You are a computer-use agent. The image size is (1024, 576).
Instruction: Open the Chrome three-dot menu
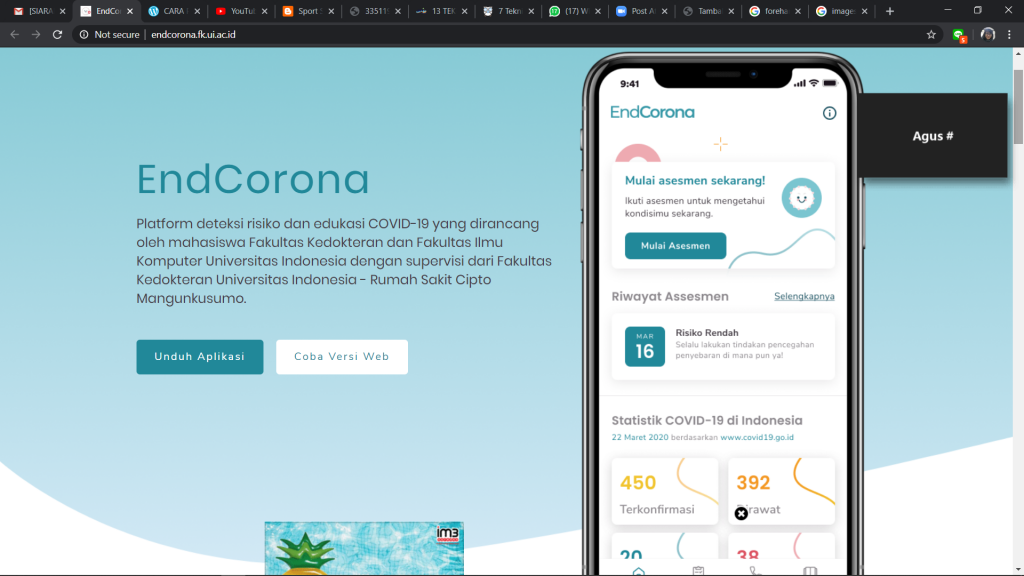1010,35
